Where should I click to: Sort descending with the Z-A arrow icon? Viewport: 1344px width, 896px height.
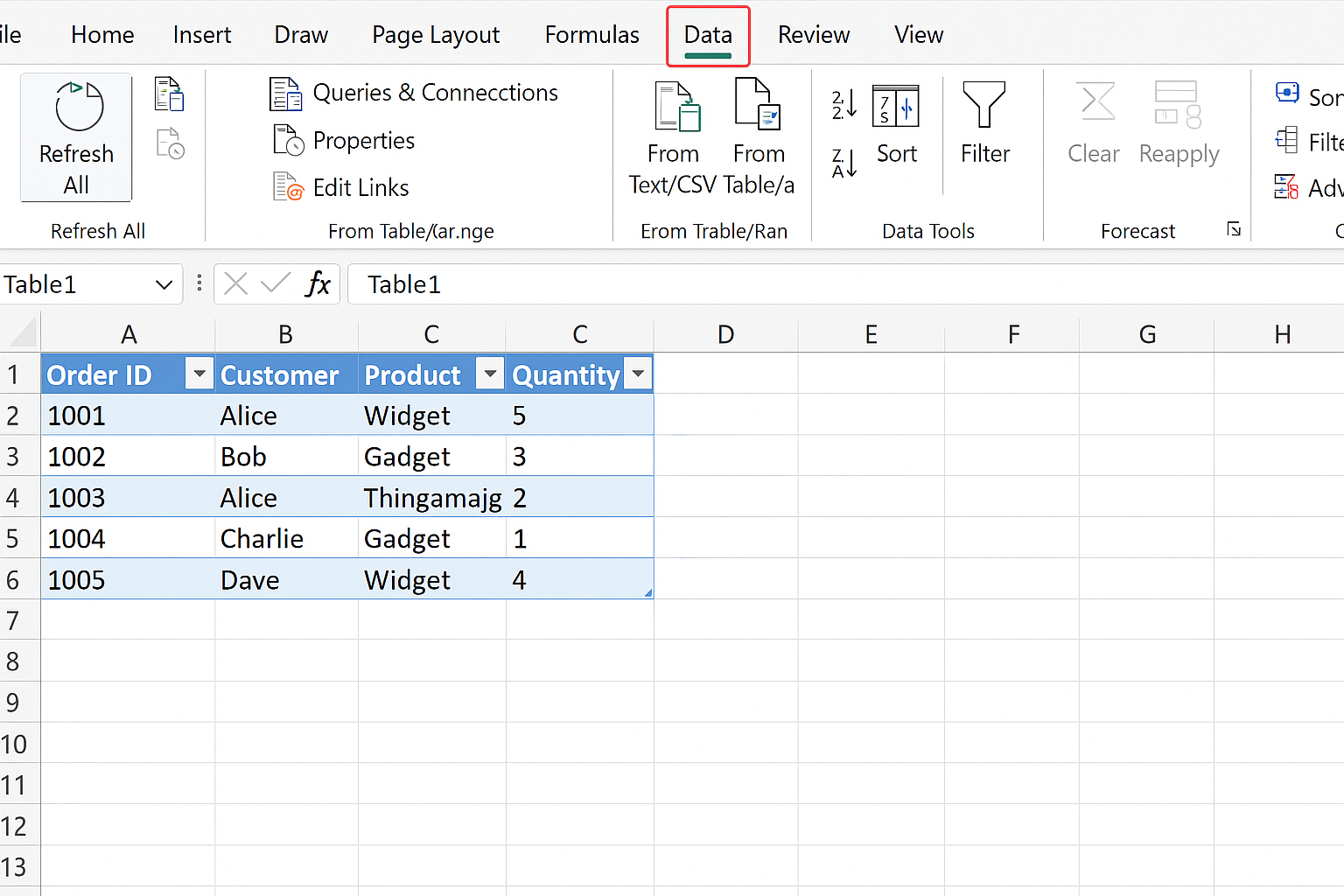(843, 163)
